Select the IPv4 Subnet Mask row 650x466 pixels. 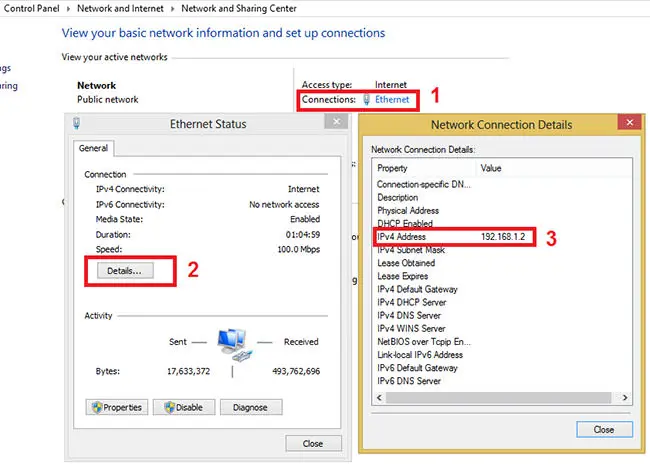502,250
